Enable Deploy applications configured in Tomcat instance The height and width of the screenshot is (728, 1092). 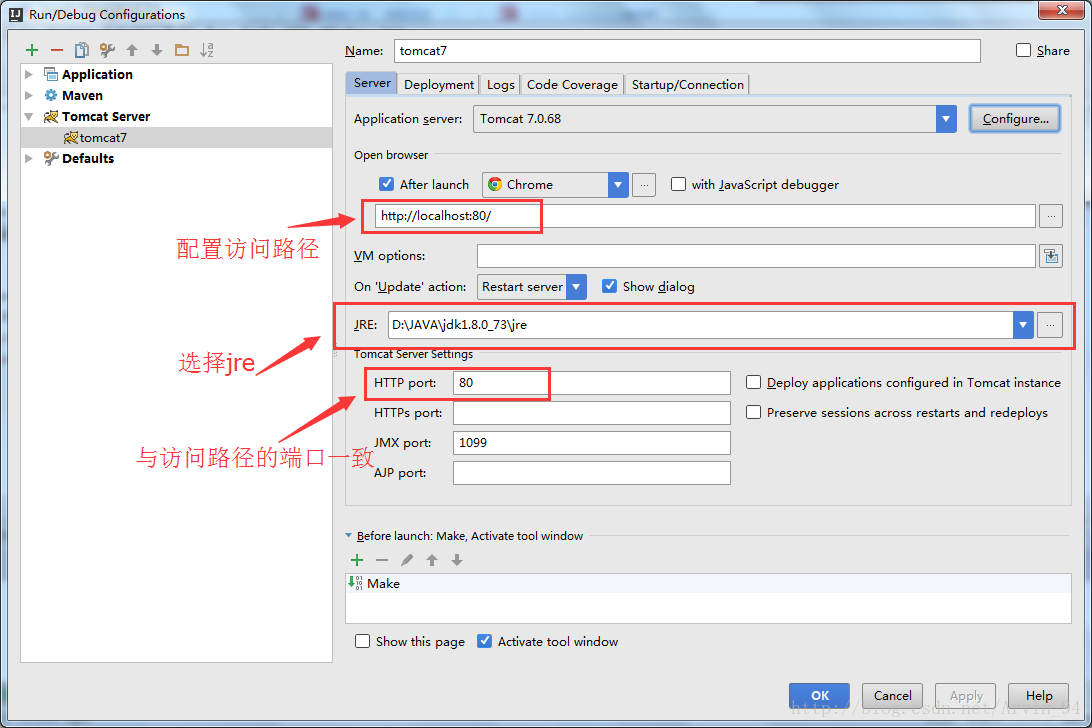pos(753,382)
